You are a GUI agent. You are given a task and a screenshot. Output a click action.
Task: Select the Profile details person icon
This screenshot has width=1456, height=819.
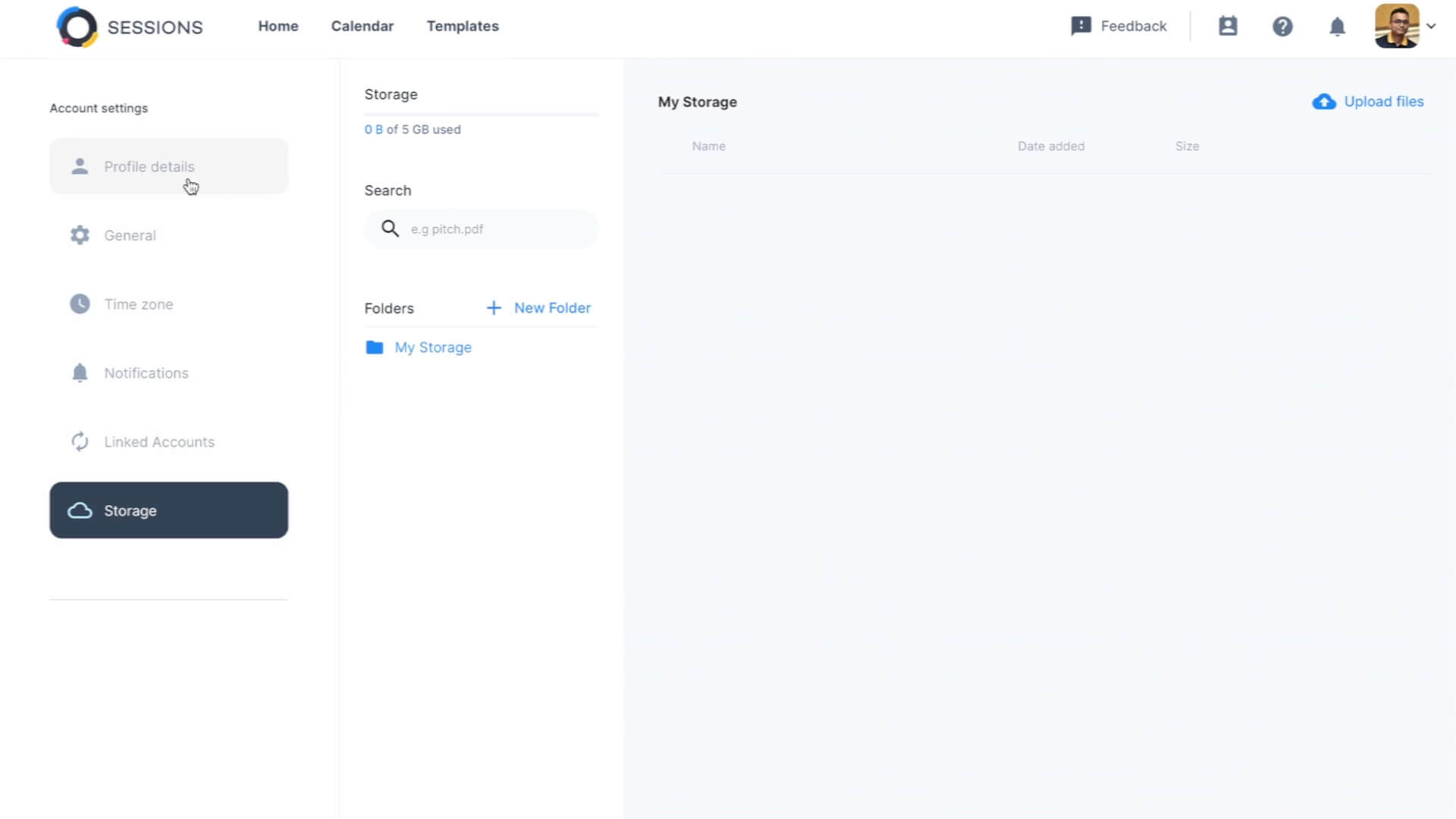click(x=80, y=166)
